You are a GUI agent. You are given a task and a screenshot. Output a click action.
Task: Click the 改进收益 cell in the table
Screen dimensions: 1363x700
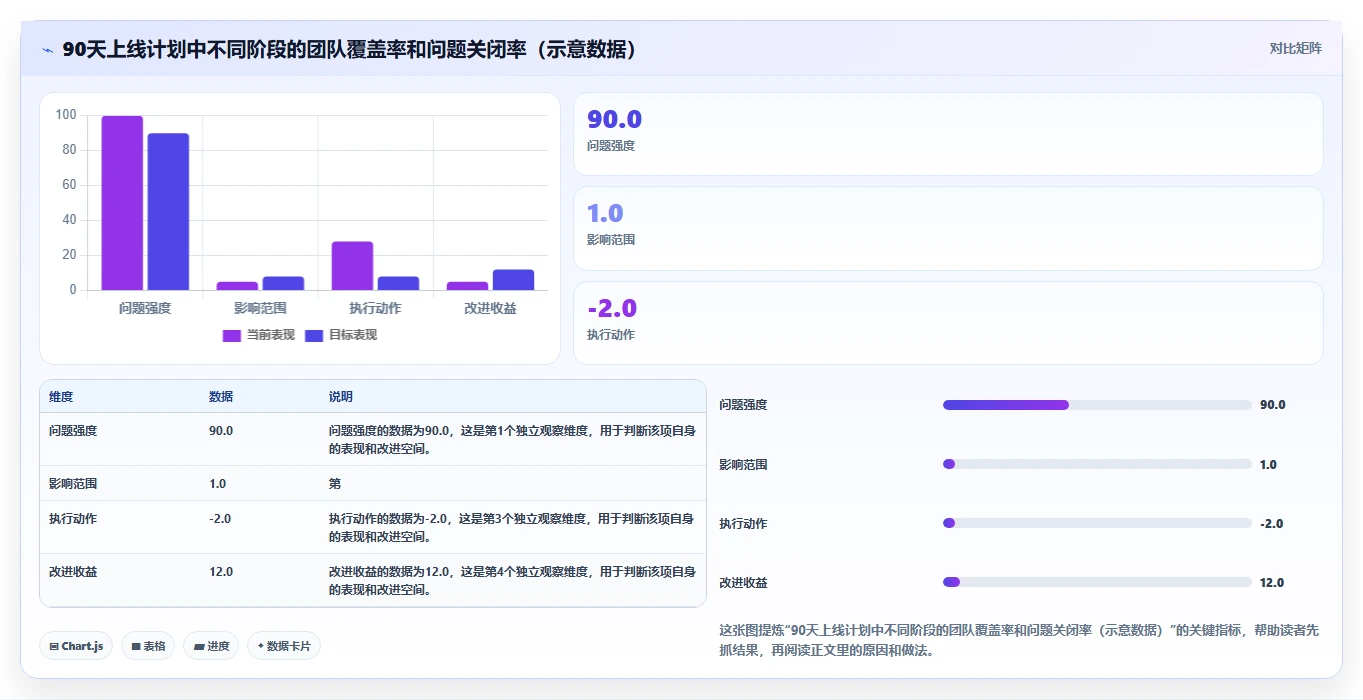point(73,572)
